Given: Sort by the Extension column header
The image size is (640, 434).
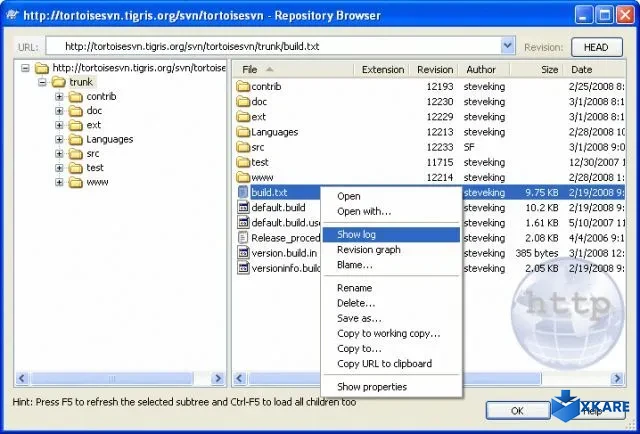Looking at the screenshot, I should [383, 69].
